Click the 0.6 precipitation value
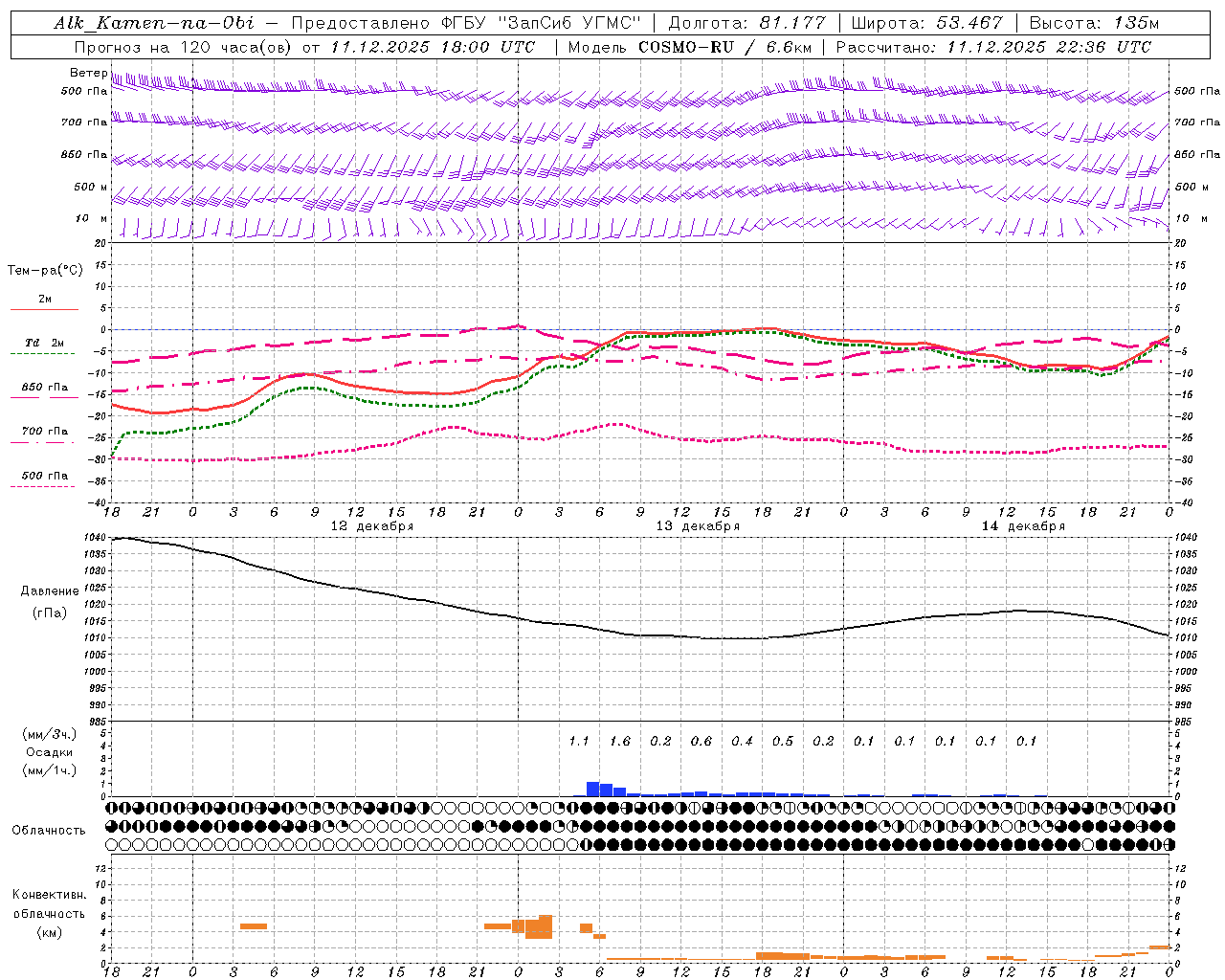Viewport: 1225px width, 980px height. [702, 742]
